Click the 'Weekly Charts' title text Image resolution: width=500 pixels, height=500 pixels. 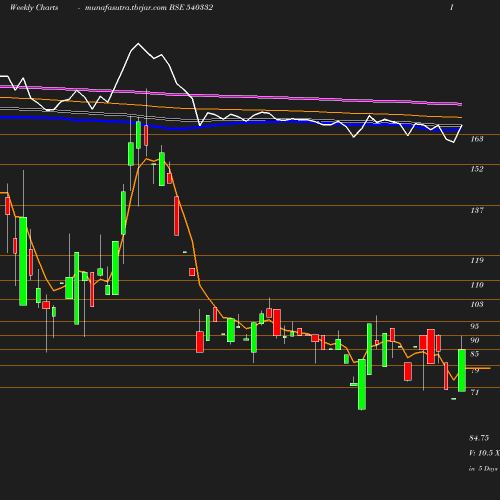click(34, 7)
